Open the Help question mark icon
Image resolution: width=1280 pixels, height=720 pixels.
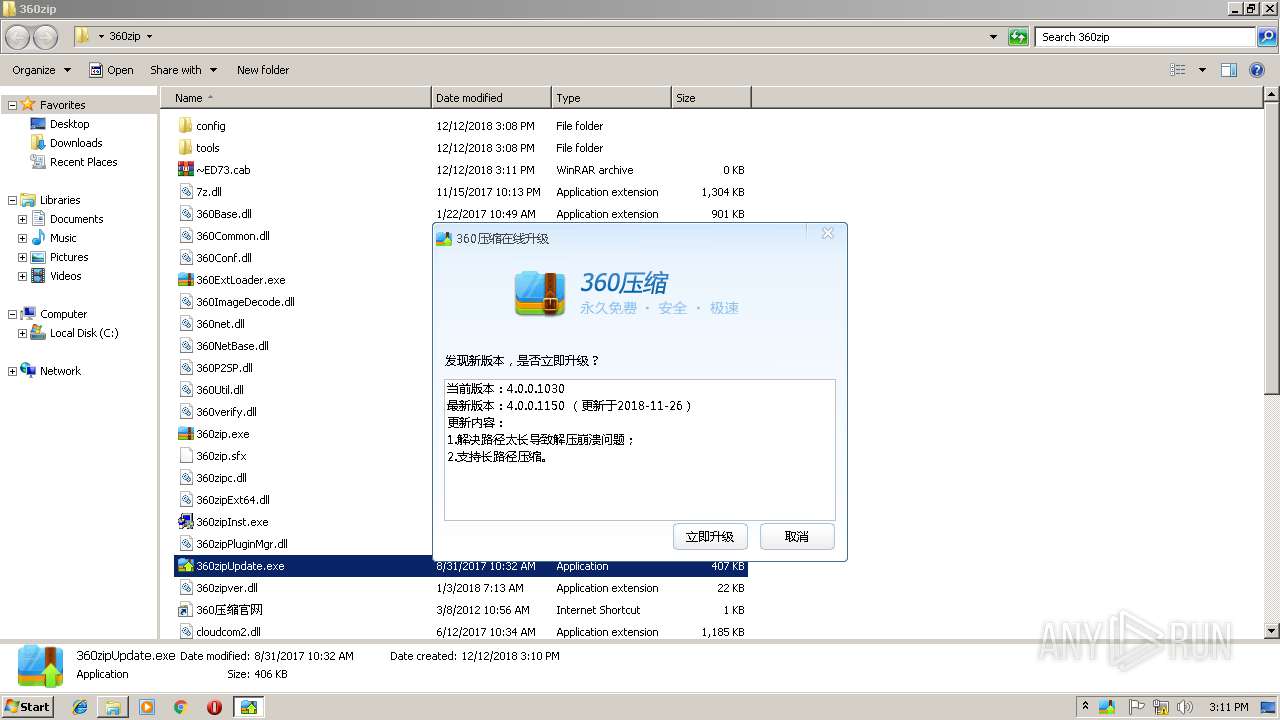(1258, 70)
